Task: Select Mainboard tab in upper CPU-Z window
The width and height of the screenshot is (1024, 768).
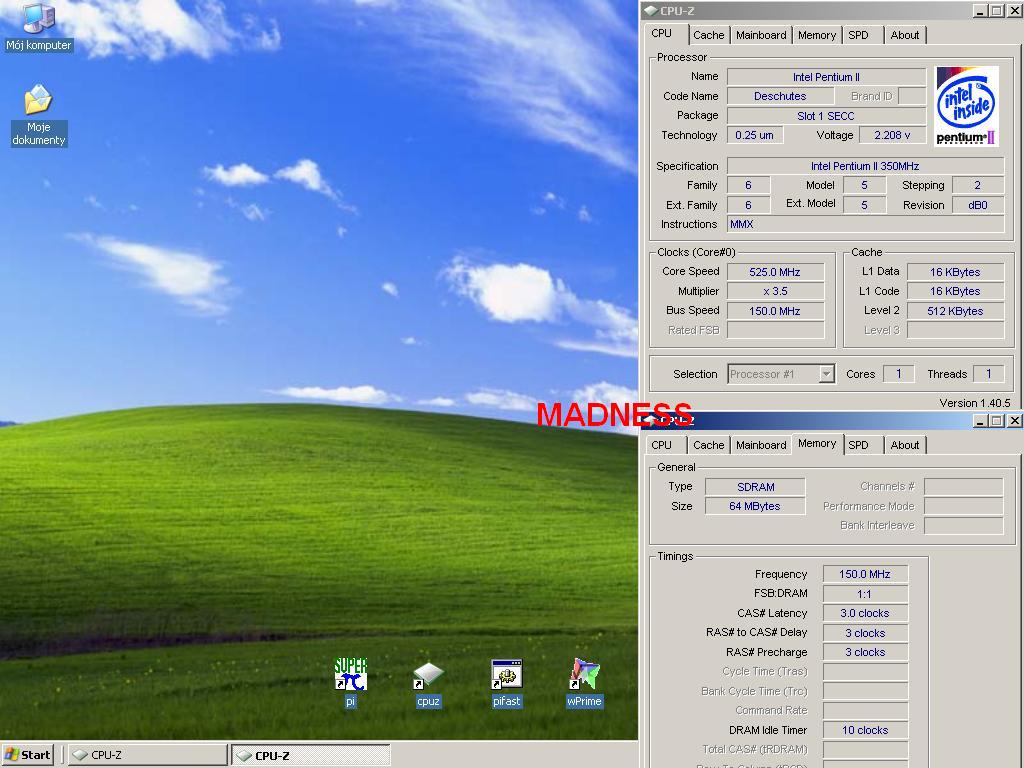Action: [x=761, y=35]
